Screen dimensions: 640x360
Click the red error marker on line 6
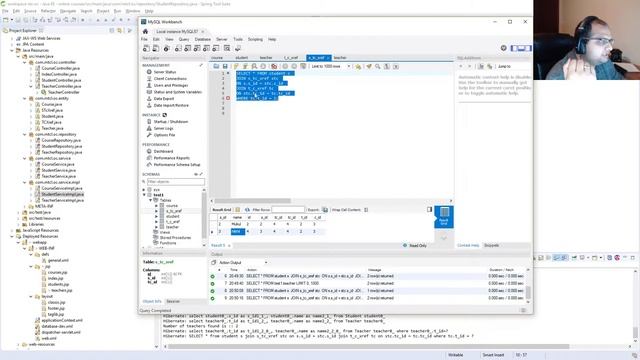click(228, 98)
